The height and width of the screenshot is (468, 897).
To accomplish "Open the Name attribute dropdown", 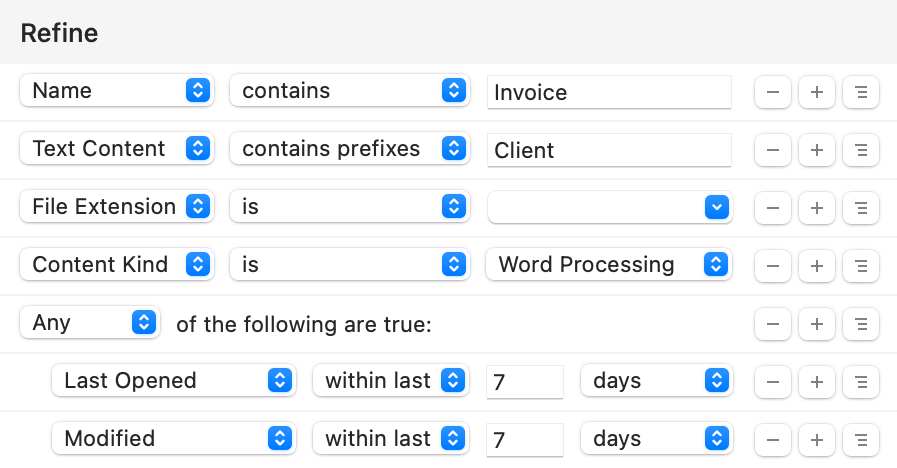I will click(x=114, y=91).
